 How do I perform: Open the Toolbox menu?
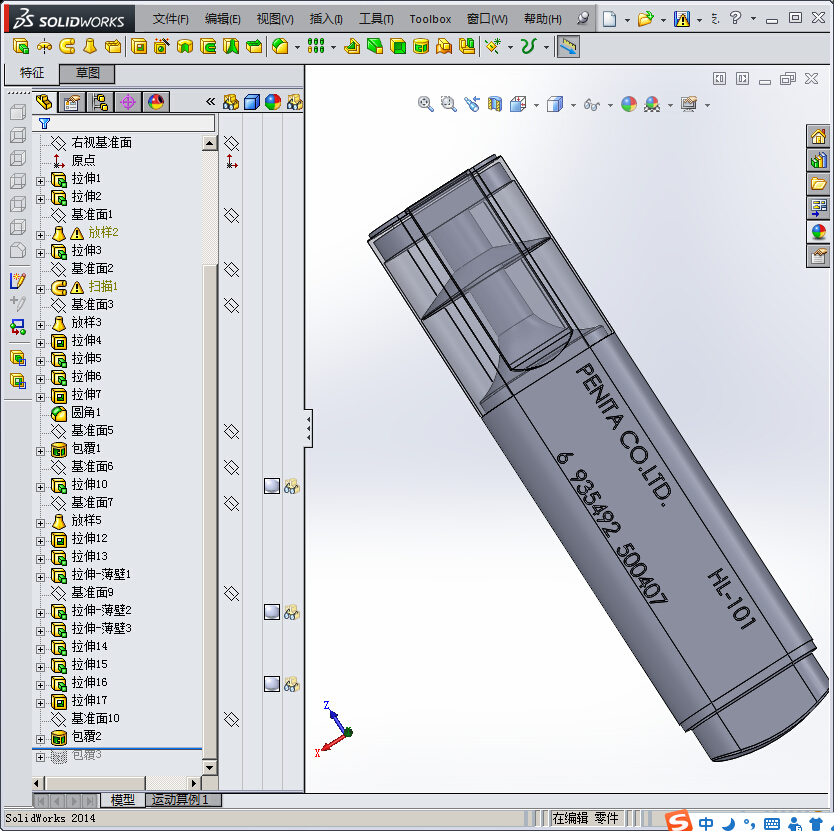click(430, 19)
